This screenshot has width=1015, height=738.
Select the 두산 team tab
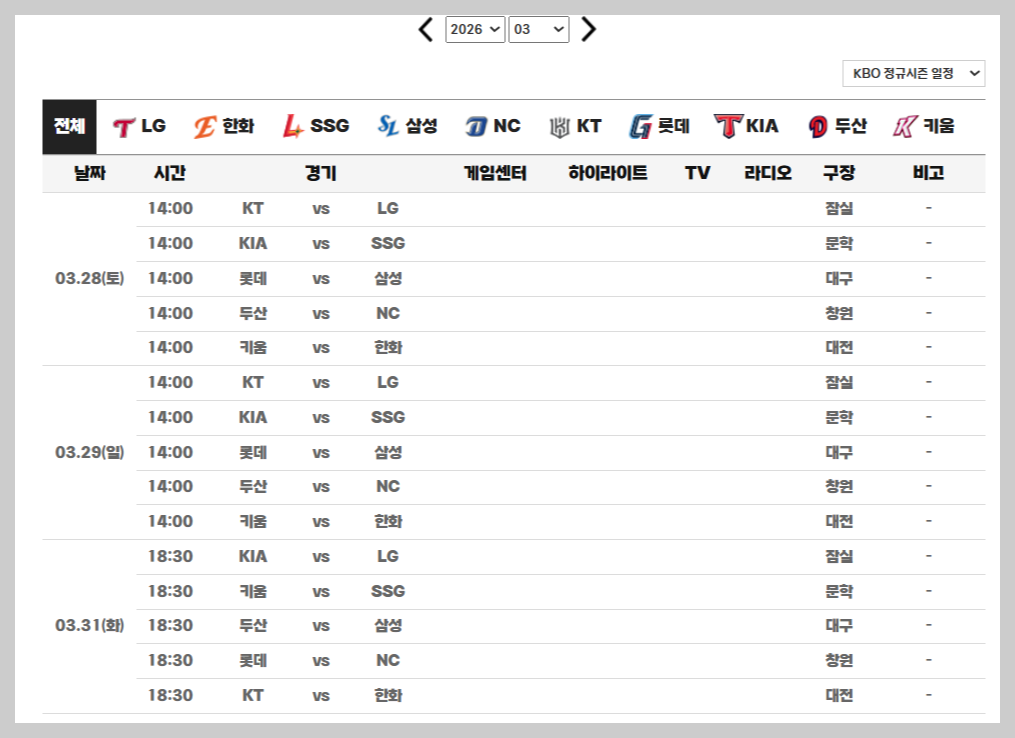837,126
